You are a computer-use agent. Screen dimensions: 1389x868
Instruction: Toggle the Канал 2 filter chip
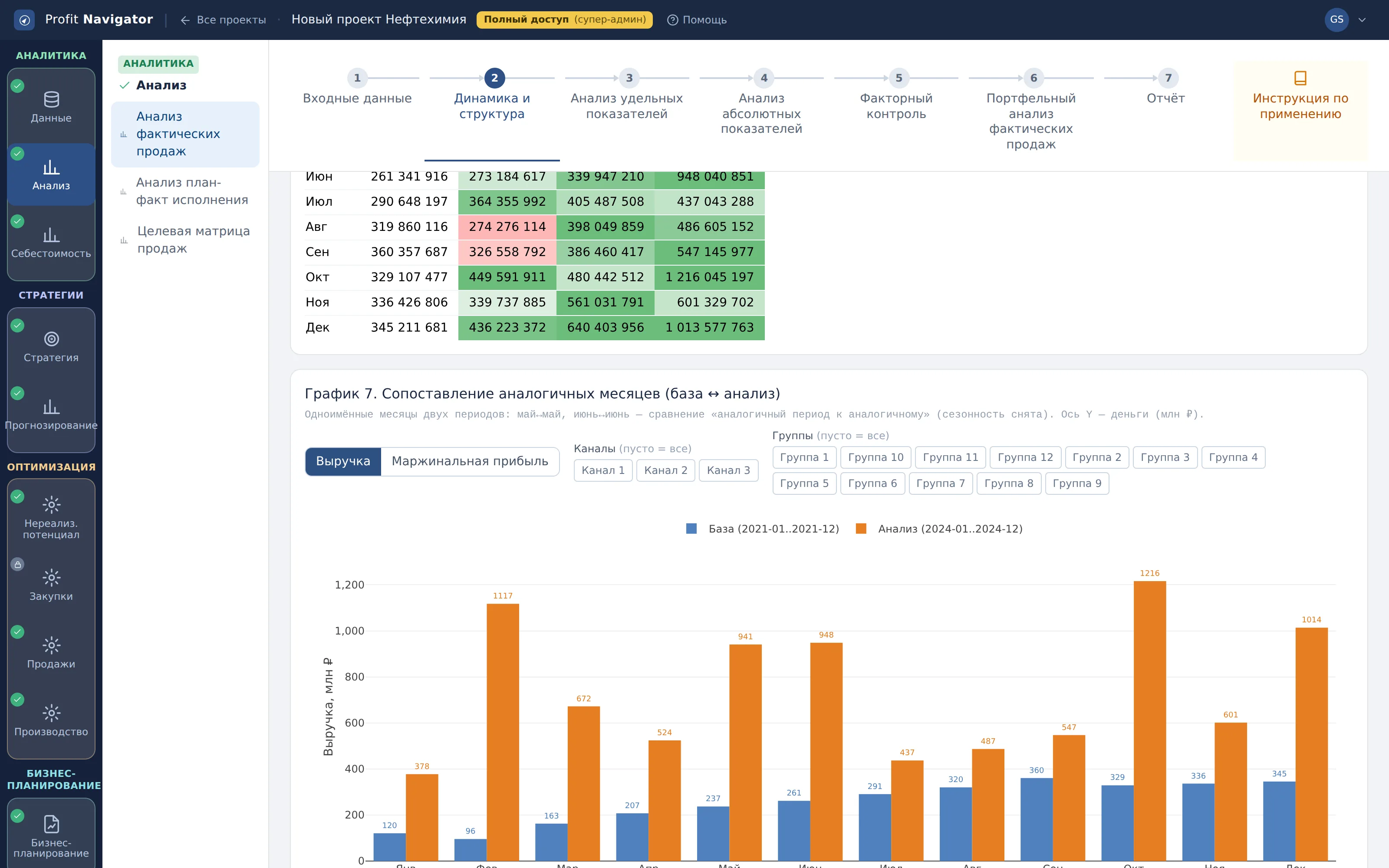click(665, 470)
